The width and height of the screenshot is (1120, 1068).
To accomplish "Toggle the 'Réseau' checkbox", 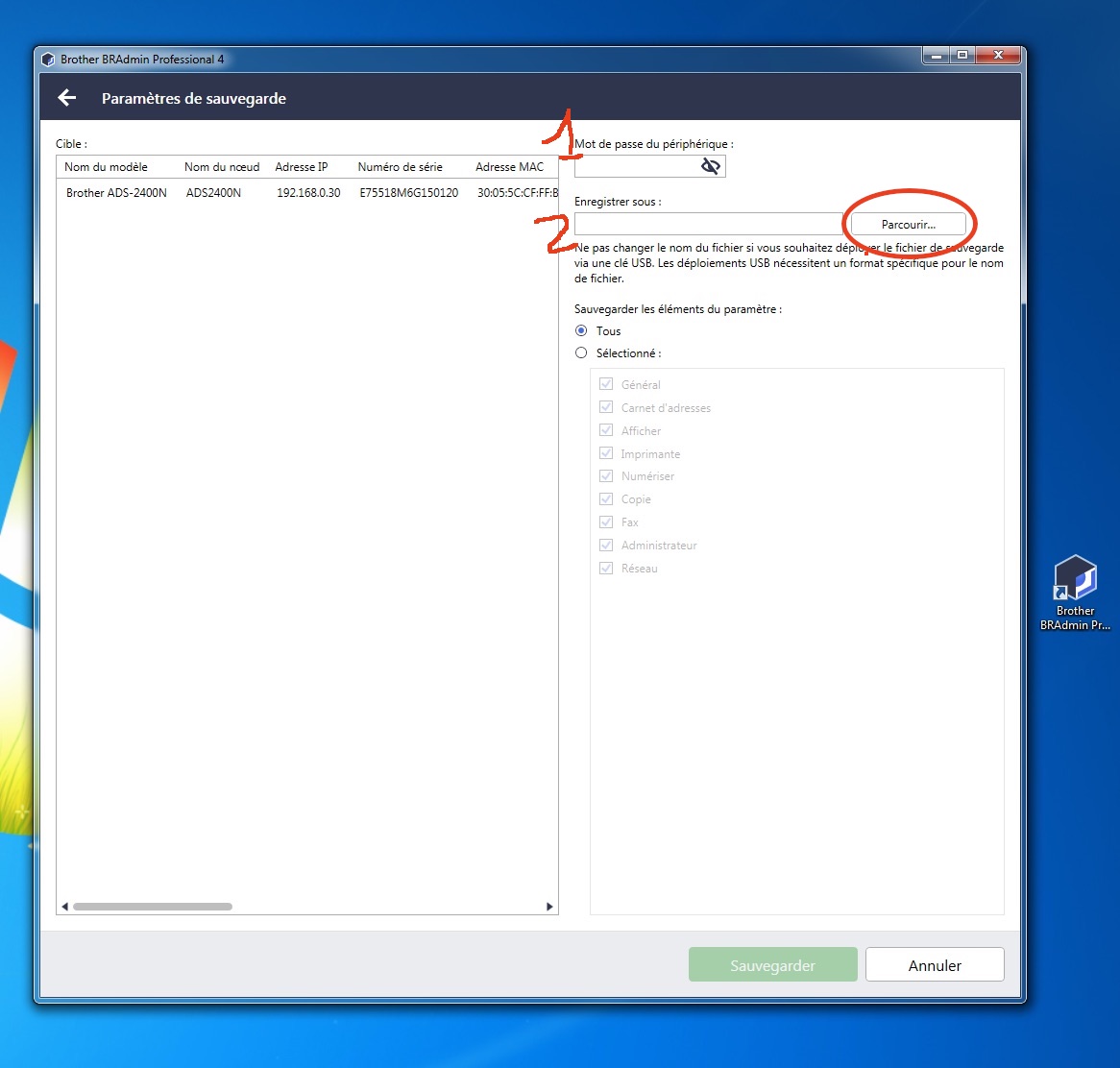I will [606, 569].
